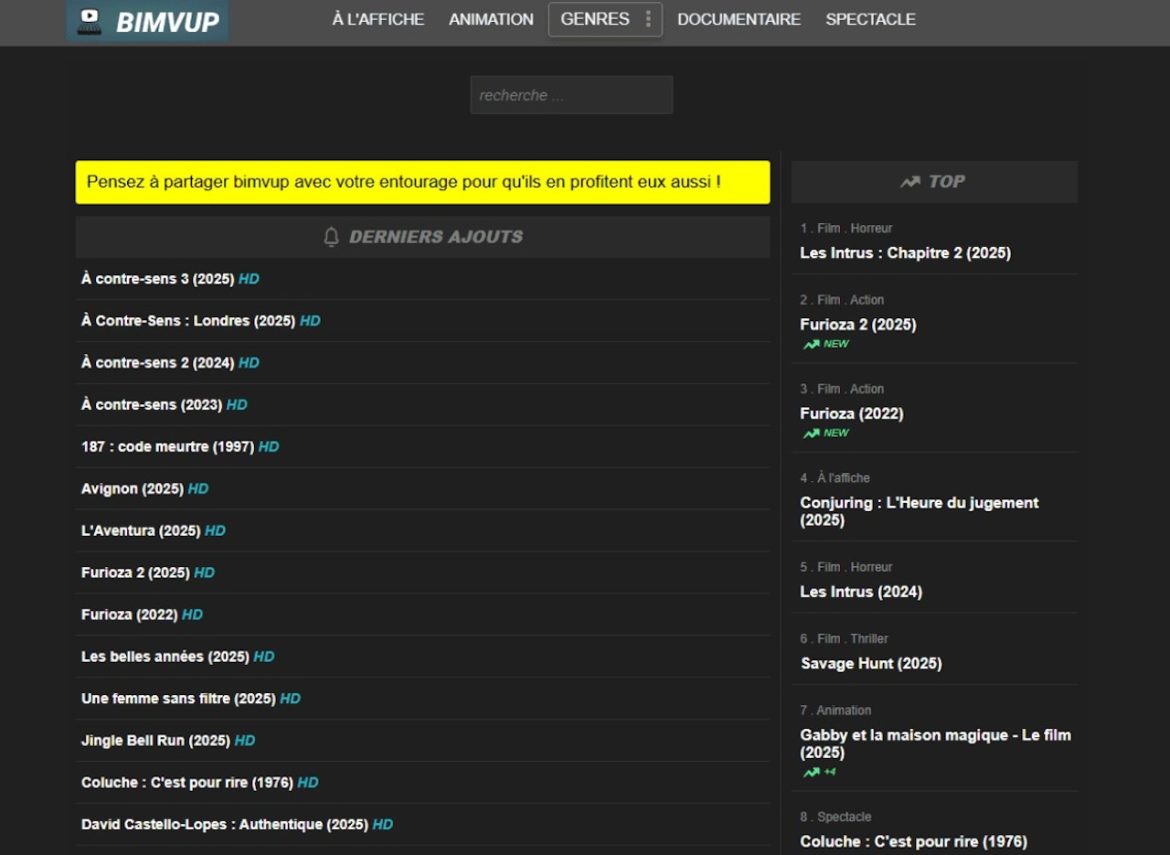
Task: Click '5 . Film . Horreur' category label
Action: [x=846, y=567]
